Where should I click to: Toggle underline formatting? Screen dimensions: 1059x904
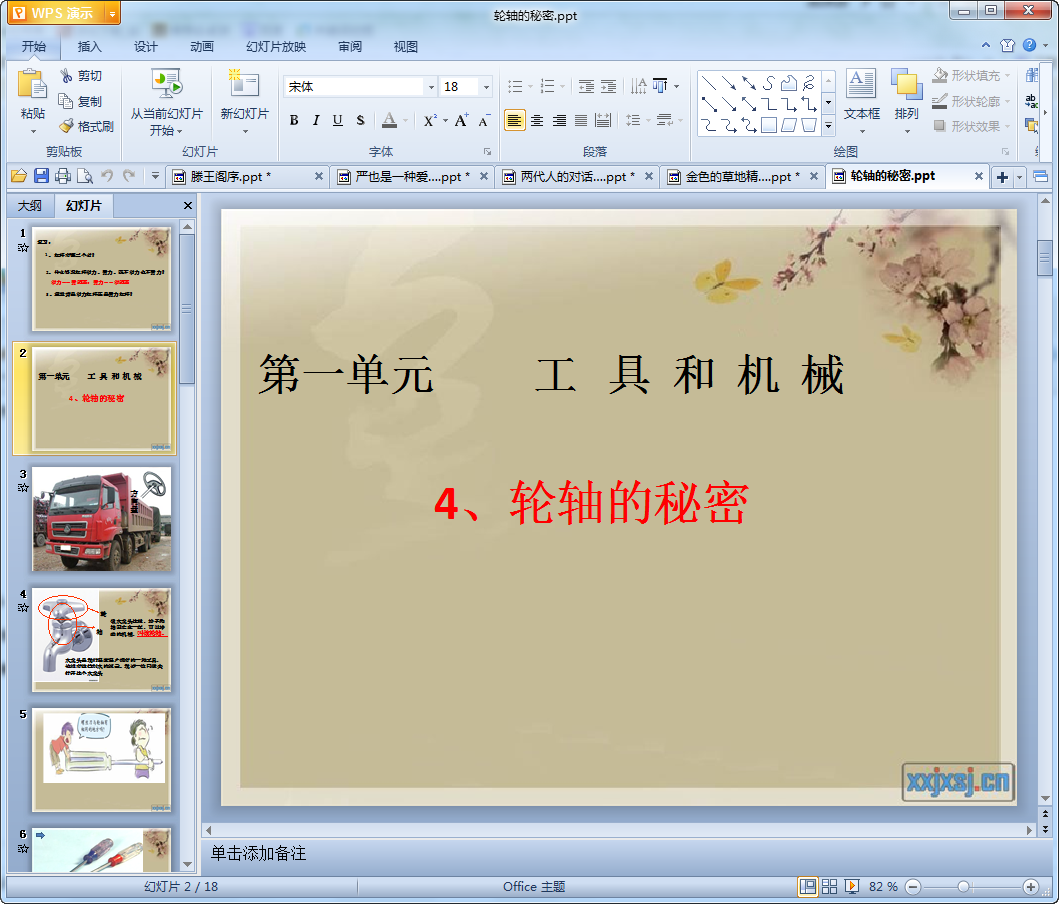[x=338, y=120]
